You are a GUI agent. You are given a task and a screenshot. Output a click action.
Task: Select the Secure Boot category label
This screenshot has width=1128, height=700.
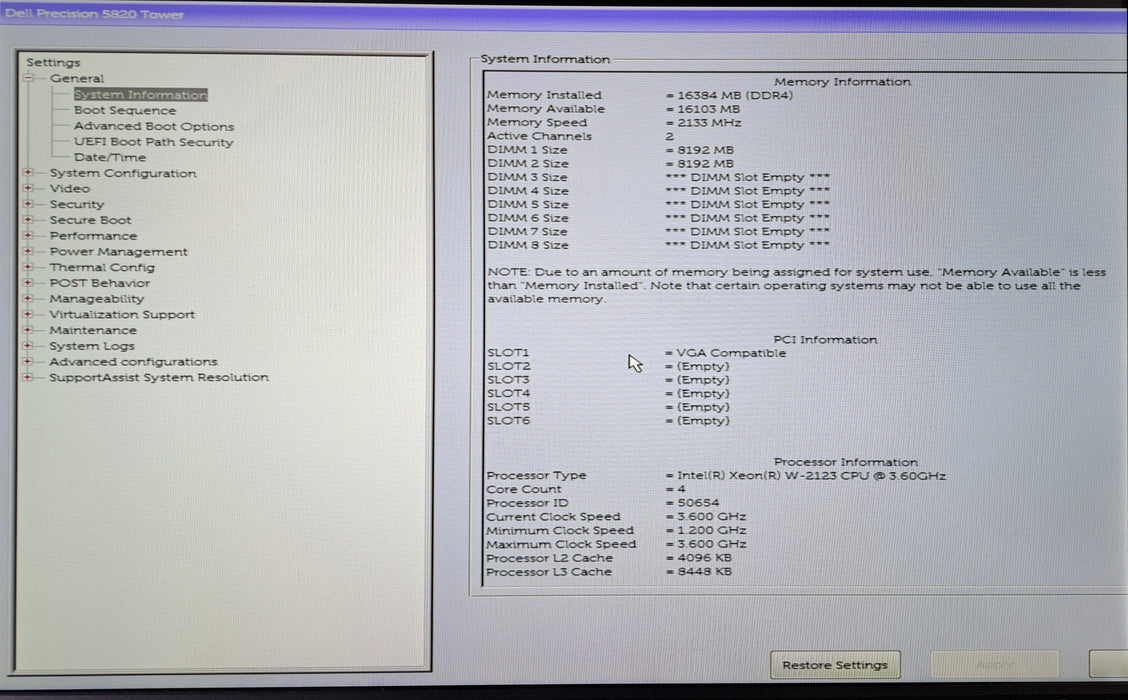[x=90, y=220]
